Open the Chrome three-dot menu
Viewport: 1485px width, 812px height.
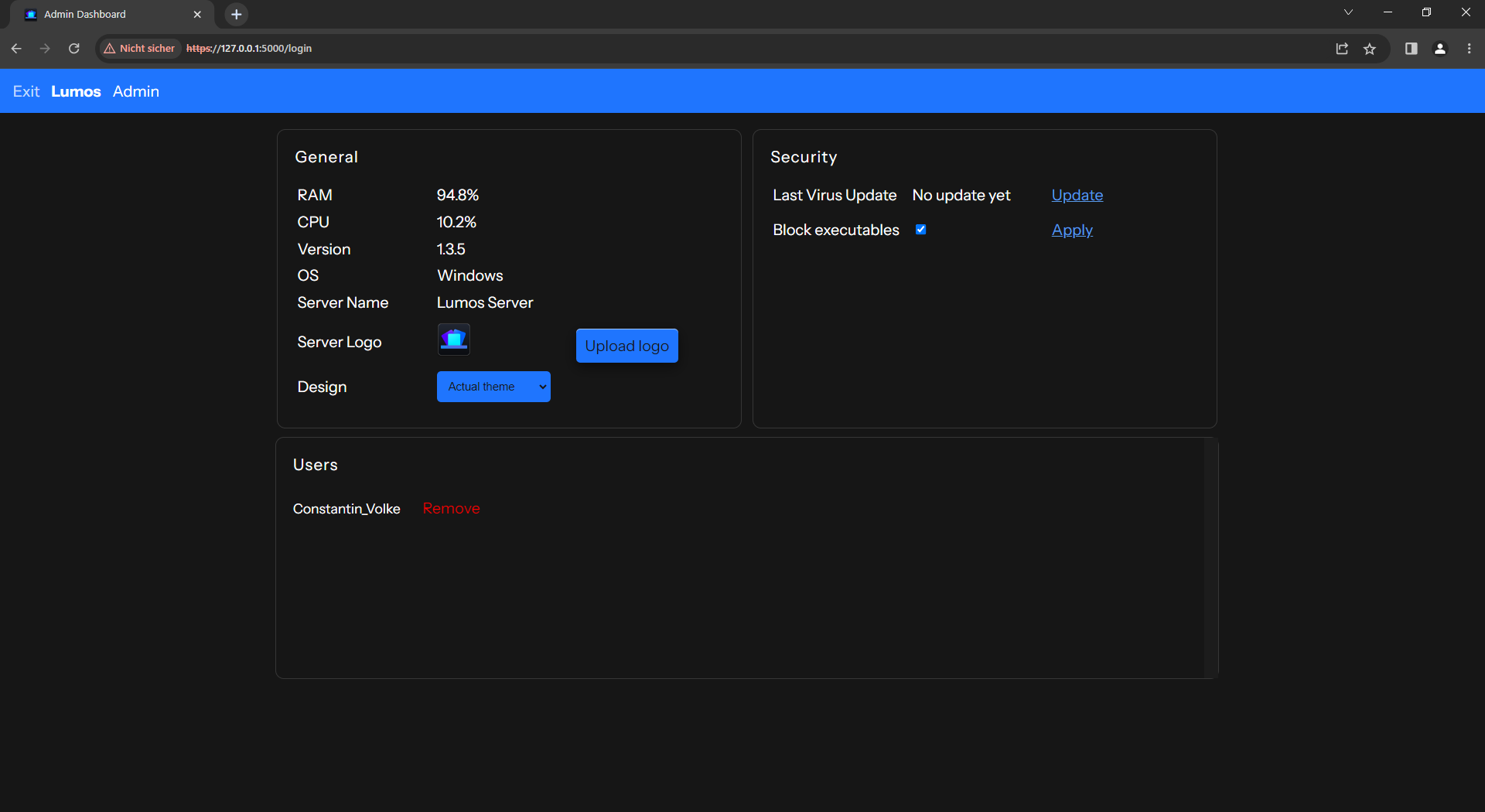pyautogui.click(x=1469, y=49)
